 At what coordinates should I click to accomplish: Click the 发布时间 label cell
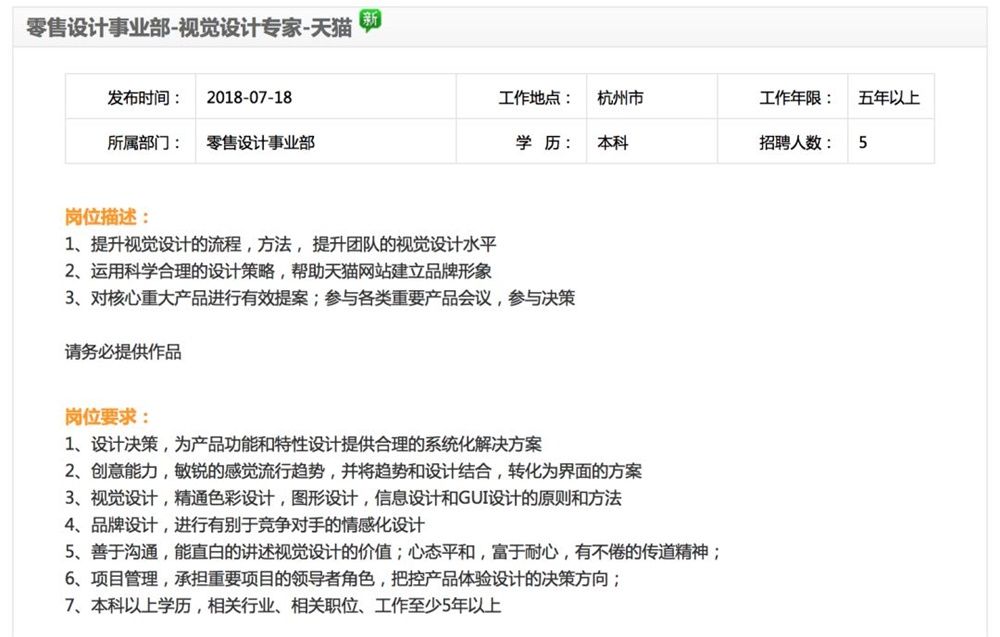(131, 97)
